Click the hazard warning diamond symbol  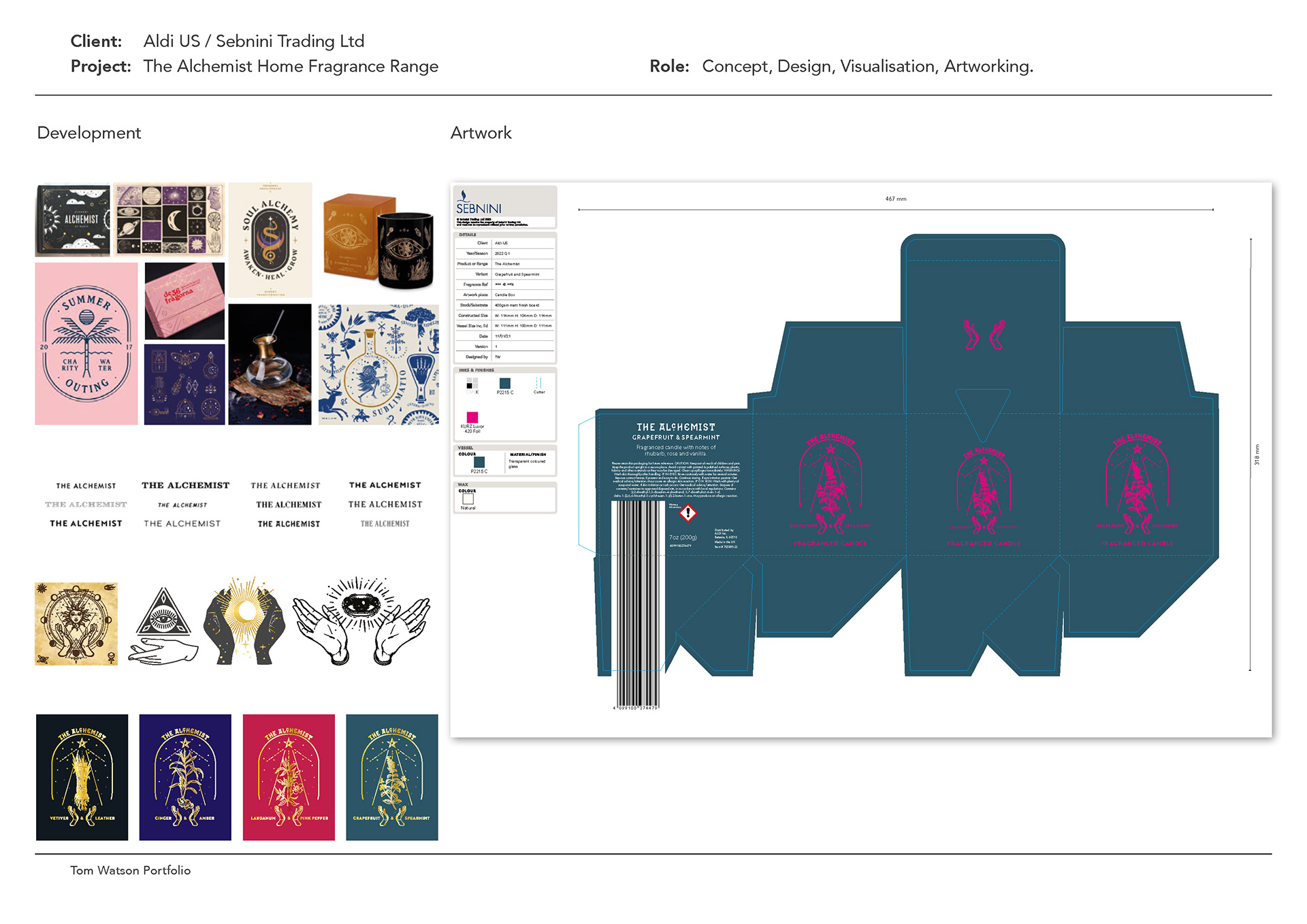(688, 513)
